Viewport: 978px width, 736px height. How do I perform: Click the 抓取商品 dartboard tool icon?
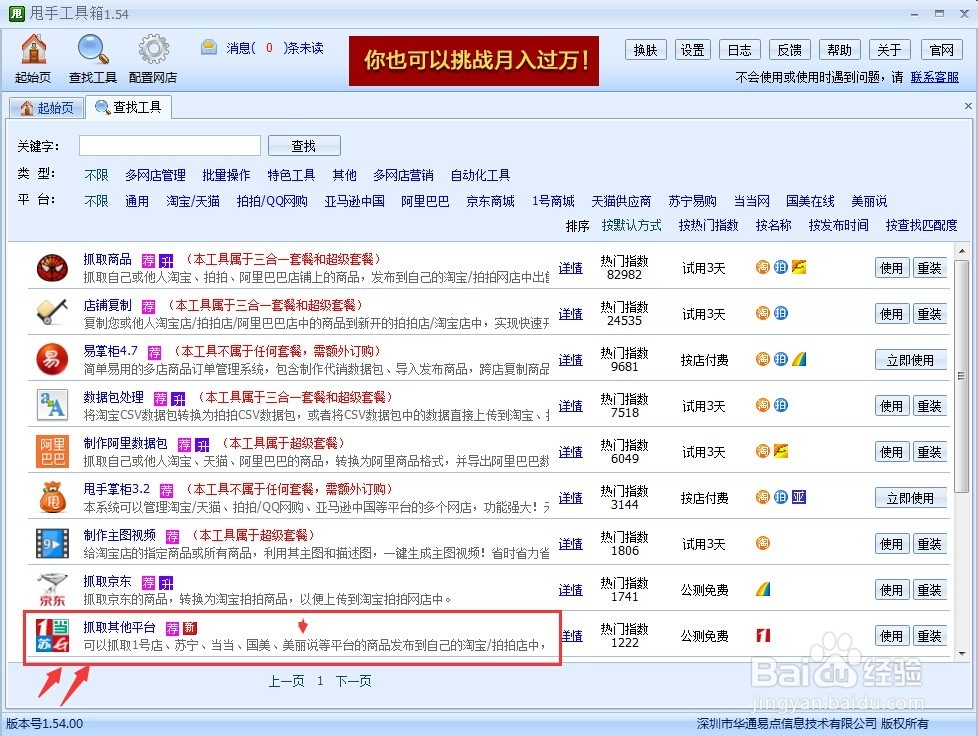51,268
